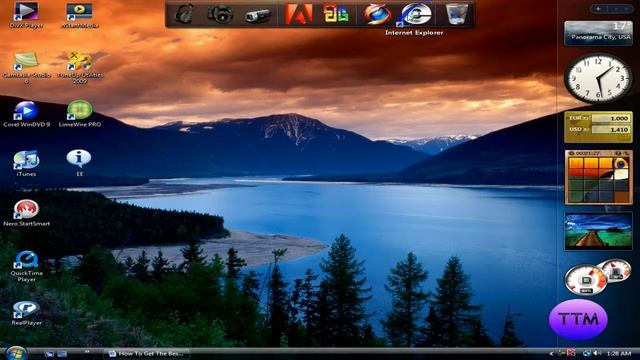Open the EE info bubble icon

79,163
